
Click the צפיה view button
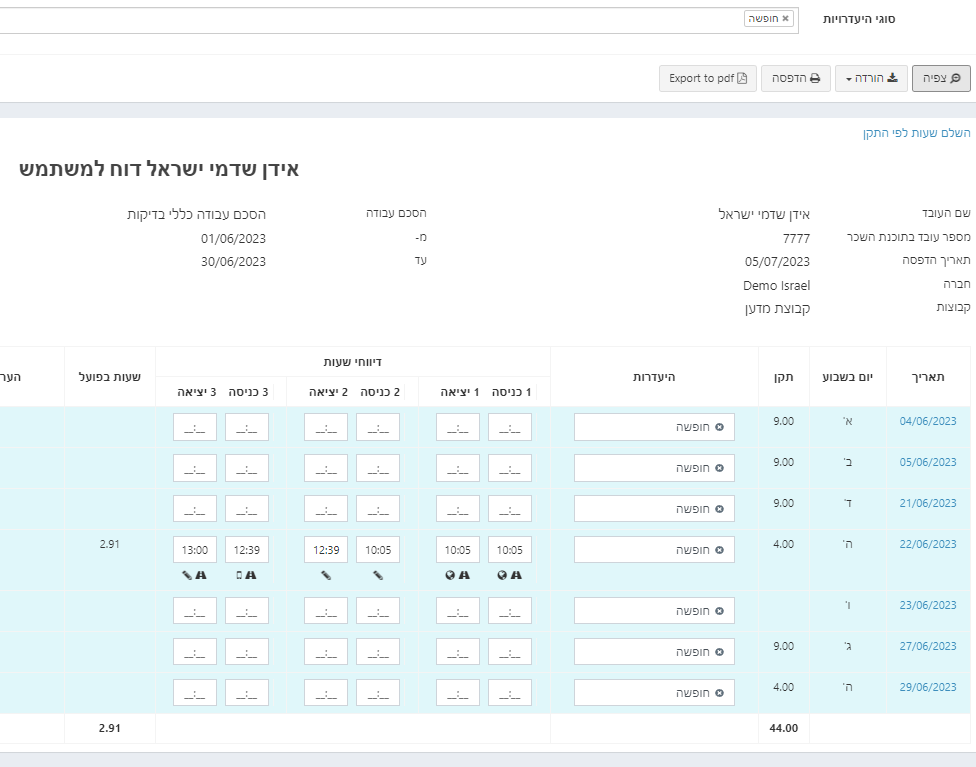(941, 78)
